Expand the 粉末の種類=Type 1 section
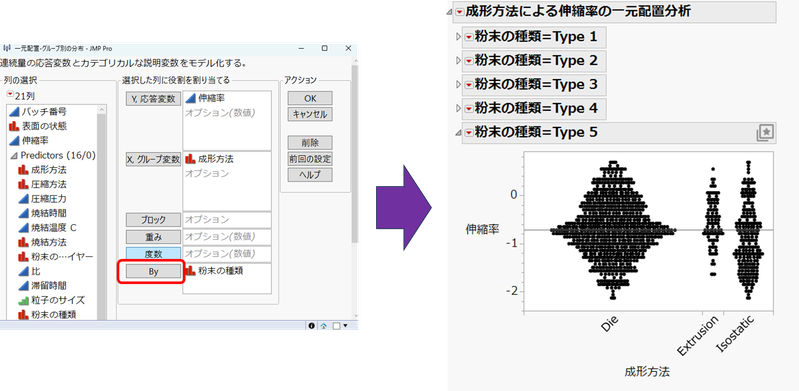 458,37
